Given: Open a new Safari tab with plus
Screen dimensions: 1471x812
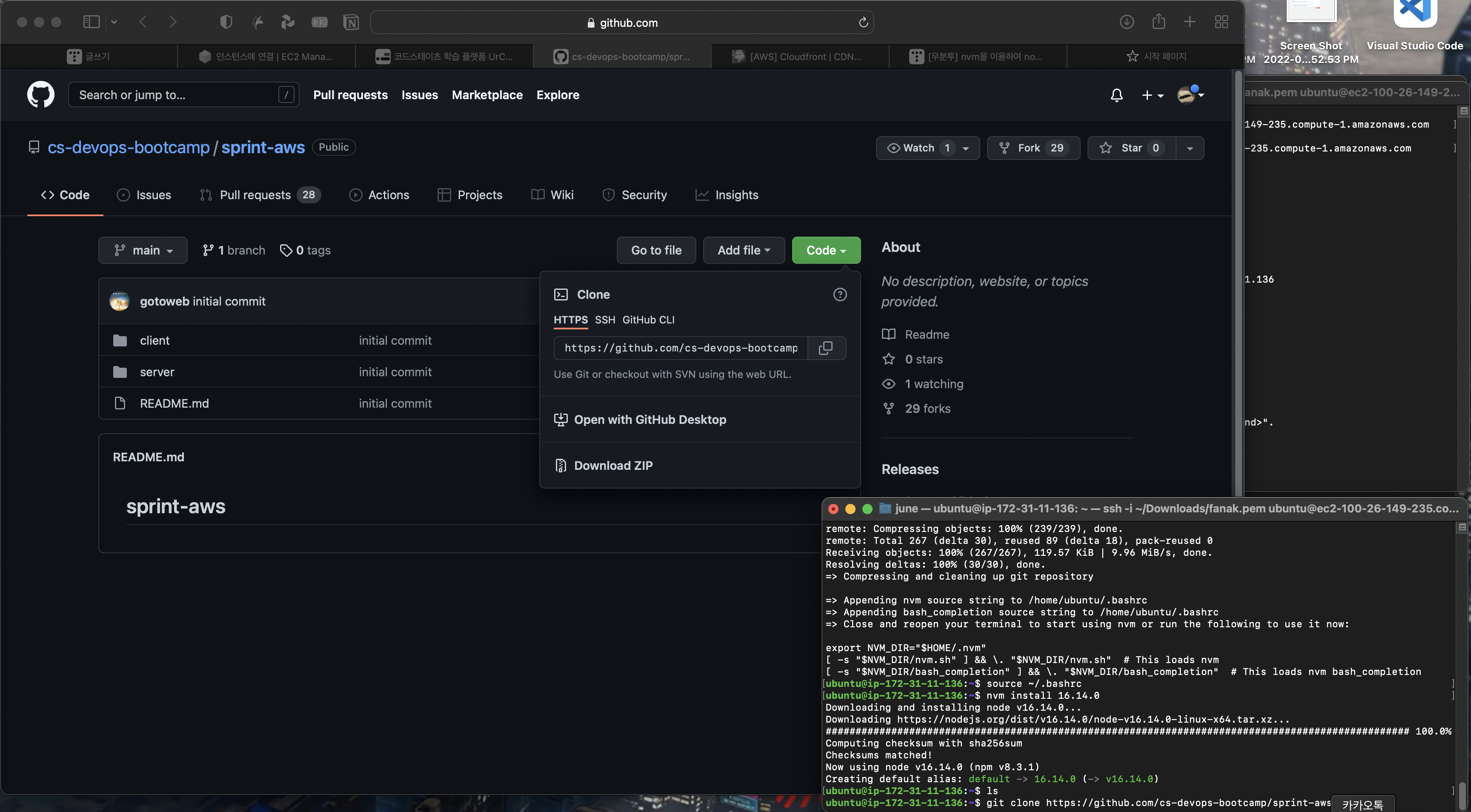Looking at the screenshot, I should tap(1190, 22).
